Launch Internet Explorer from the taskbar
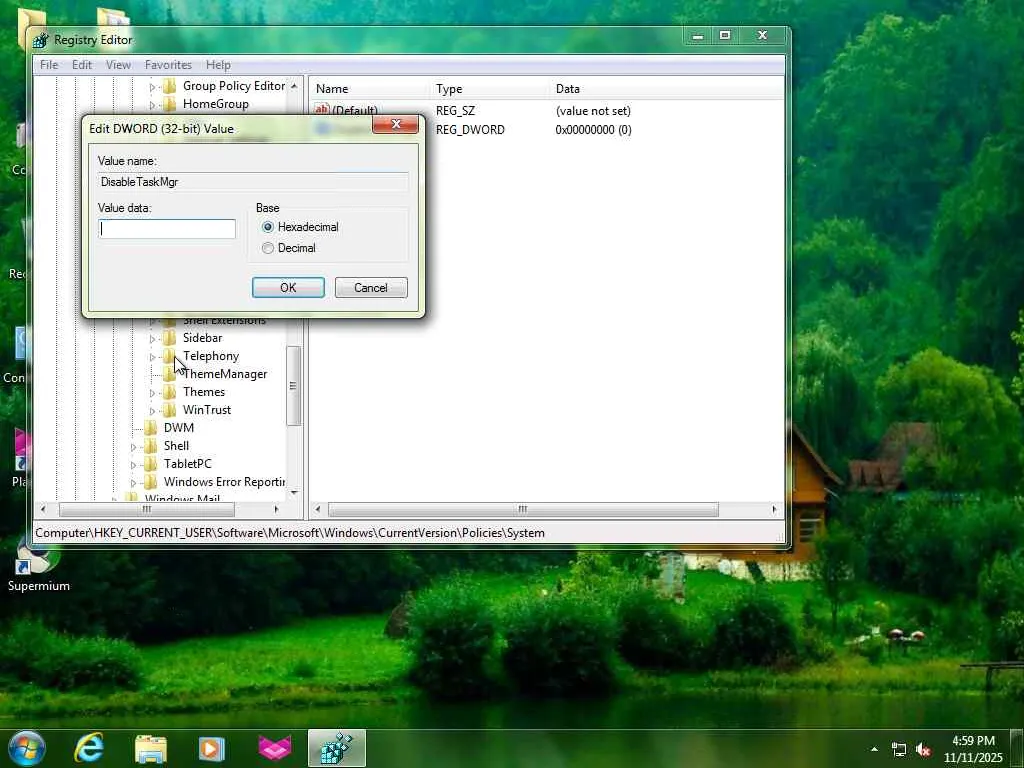 point(89,748)
